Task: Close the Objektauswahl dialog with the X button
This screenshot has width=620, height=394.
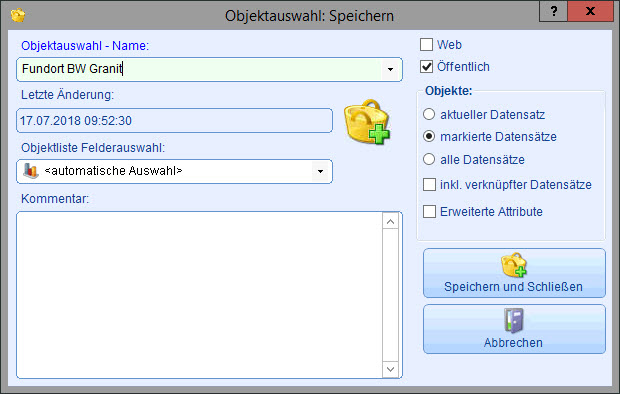Action: point(590,11)
